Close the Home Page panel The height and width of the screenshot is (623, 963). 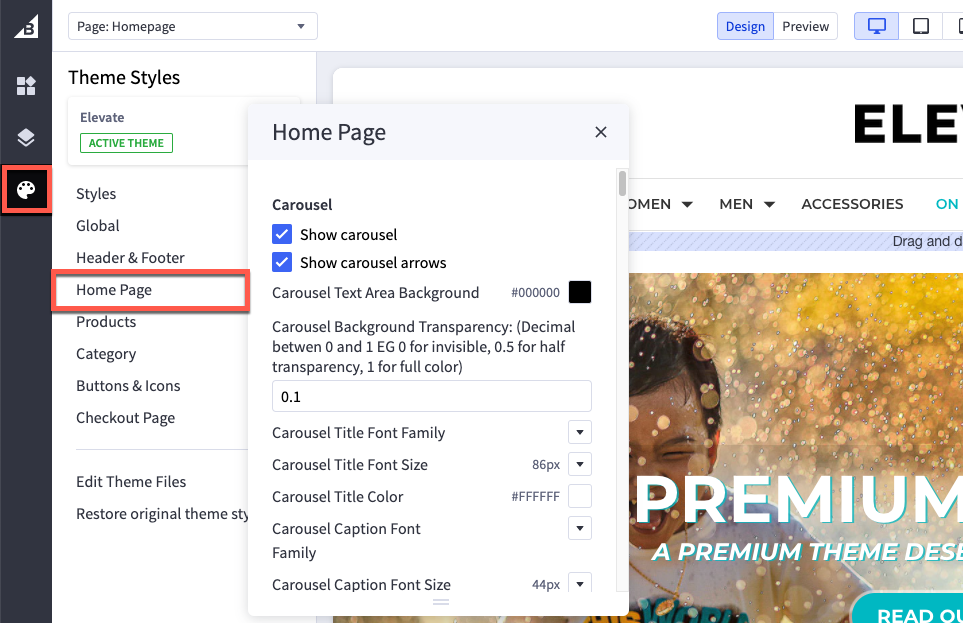601,132
